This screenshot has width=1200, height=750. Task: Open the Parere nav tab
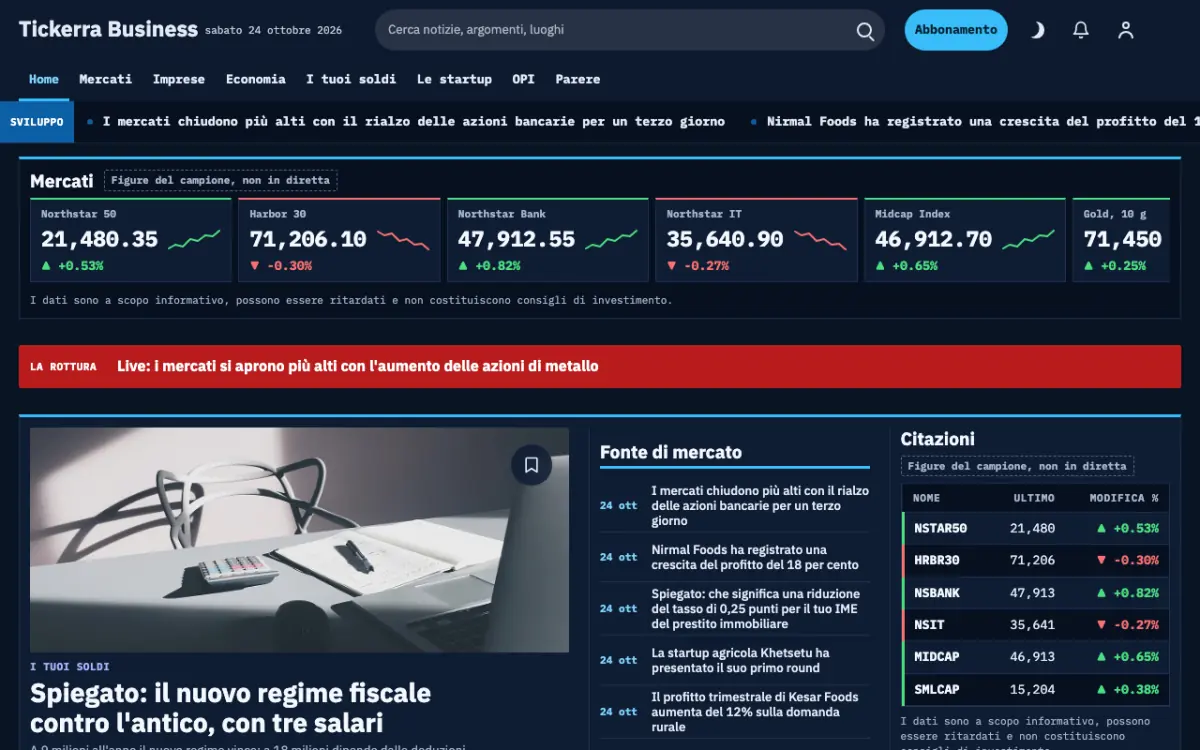578,80
